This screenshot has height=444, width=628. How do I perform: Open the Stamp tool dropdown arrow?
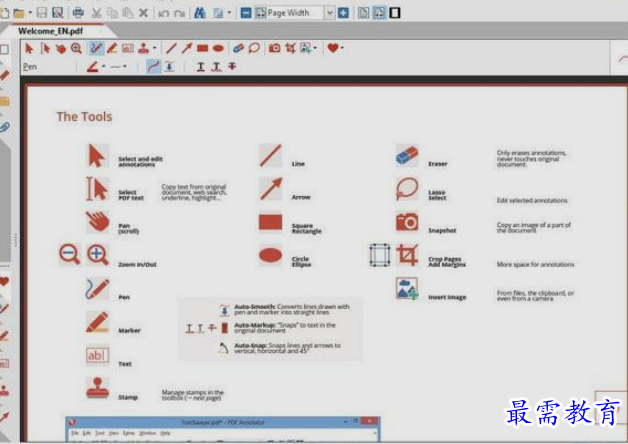[154, 48]
